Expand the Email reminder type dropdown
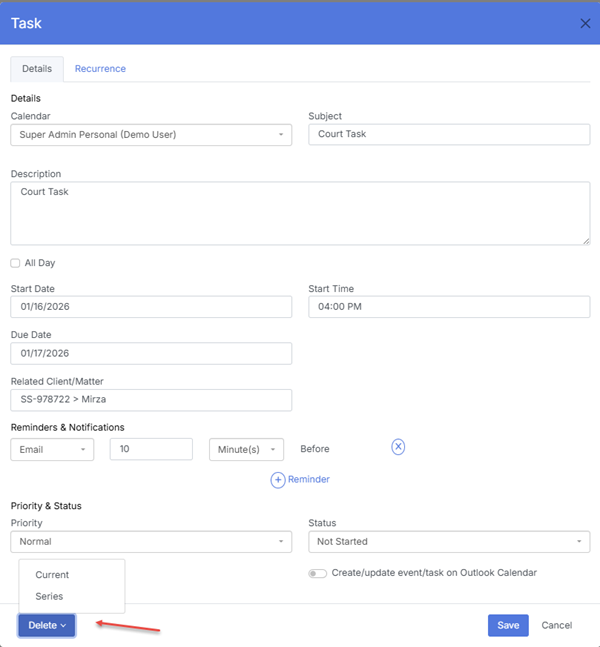This screenshot has height=647, width=600. pos(52,449)
